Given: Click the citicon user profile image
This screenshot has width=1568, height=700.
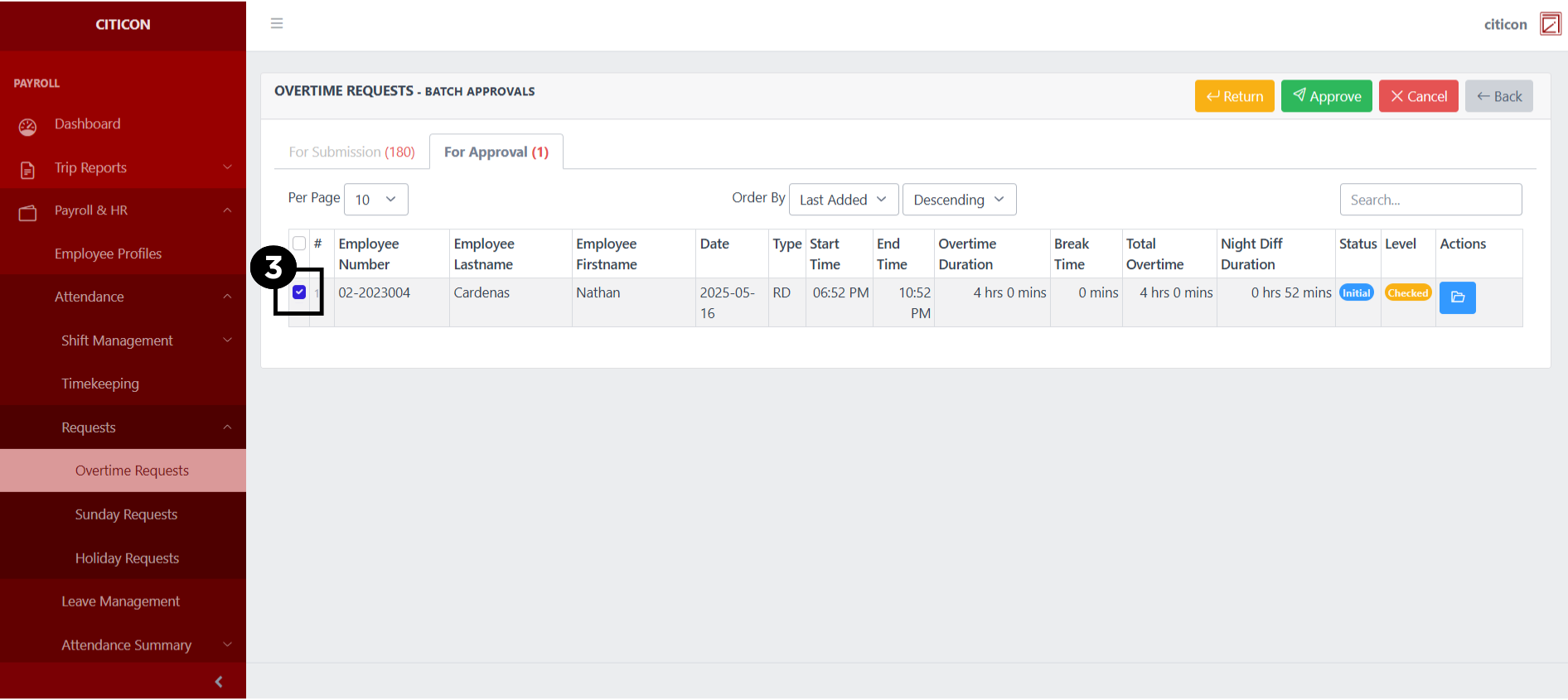Looking at the screenshot, I should pos(1550,24).
